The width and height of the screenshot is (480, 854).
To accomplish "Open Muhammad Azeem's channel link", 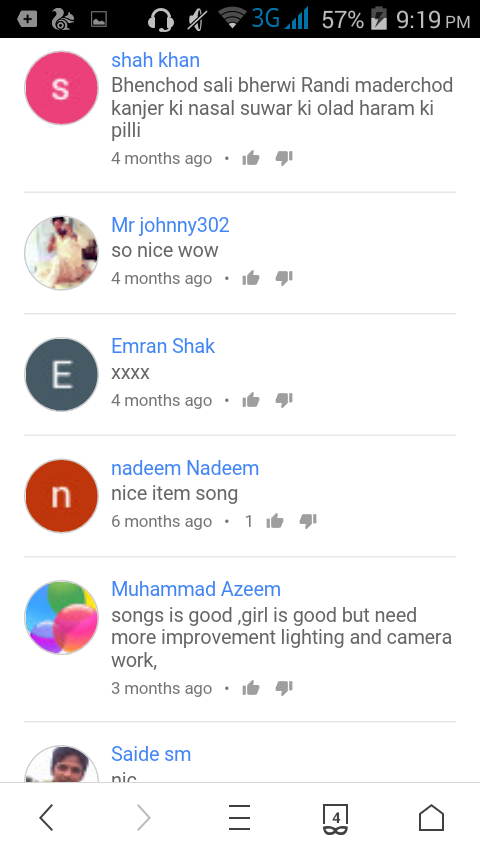I will (196, 589).
